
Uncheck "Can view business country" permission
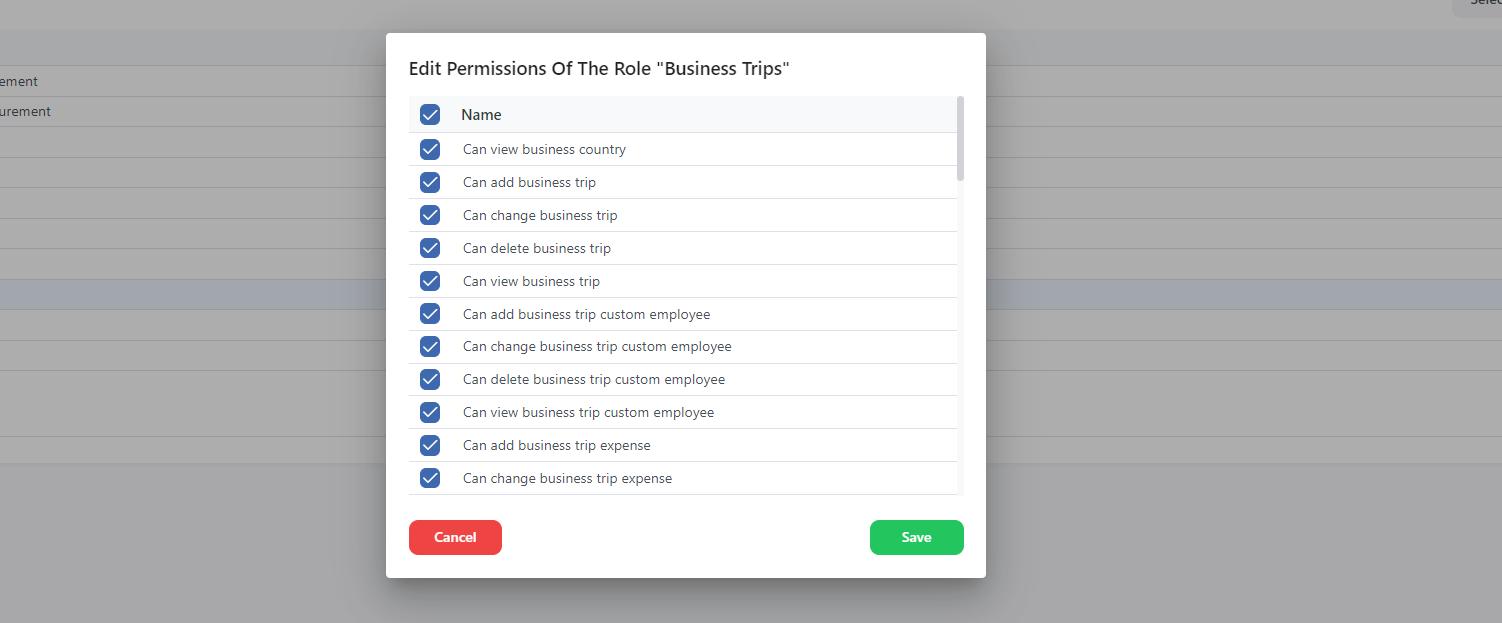point(430,149)
